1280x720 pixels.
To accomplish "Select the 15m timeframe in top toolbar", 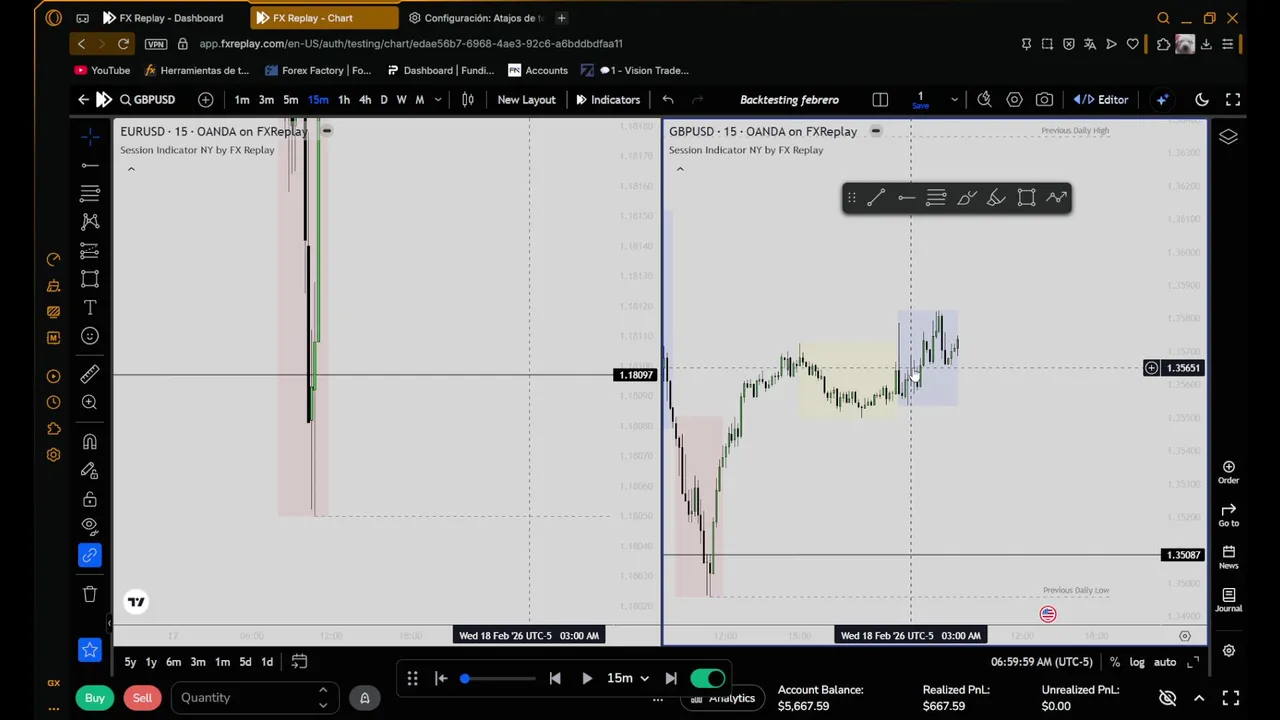I will pos(318,100).
